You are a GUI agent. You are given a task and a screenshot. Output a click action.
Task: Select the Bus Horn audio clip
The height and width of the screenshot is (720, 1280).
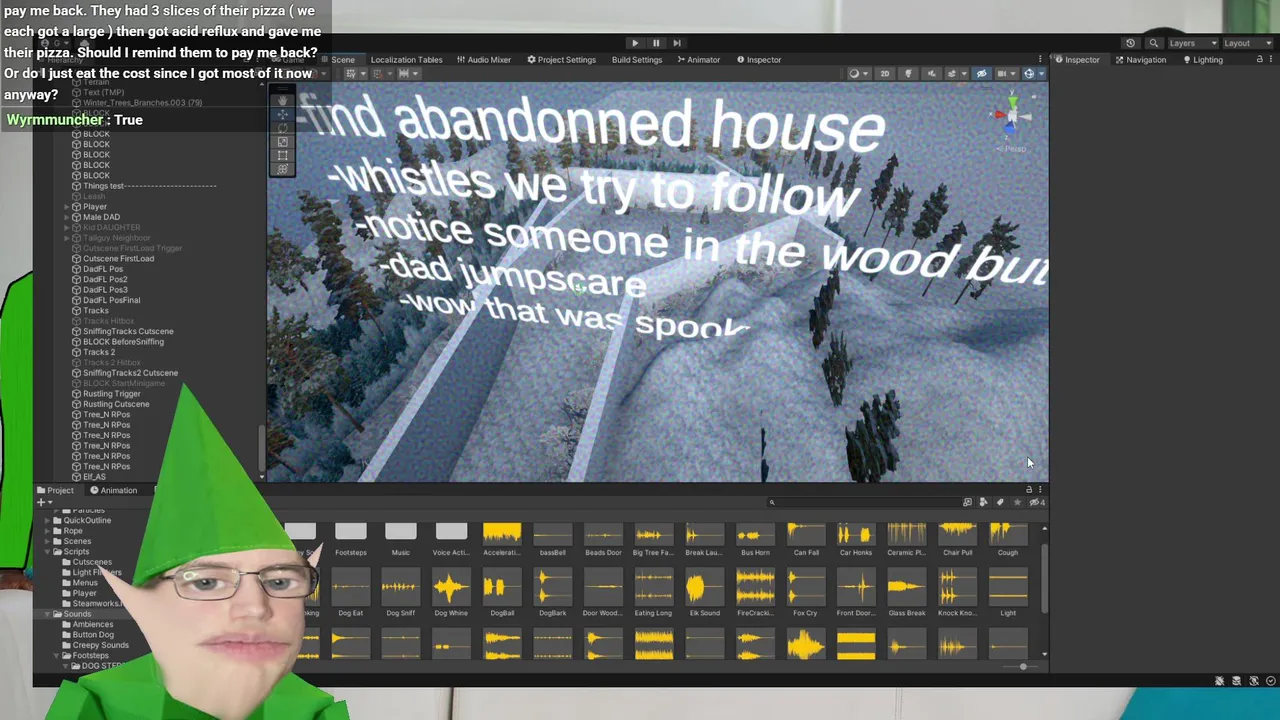point(755,539)
